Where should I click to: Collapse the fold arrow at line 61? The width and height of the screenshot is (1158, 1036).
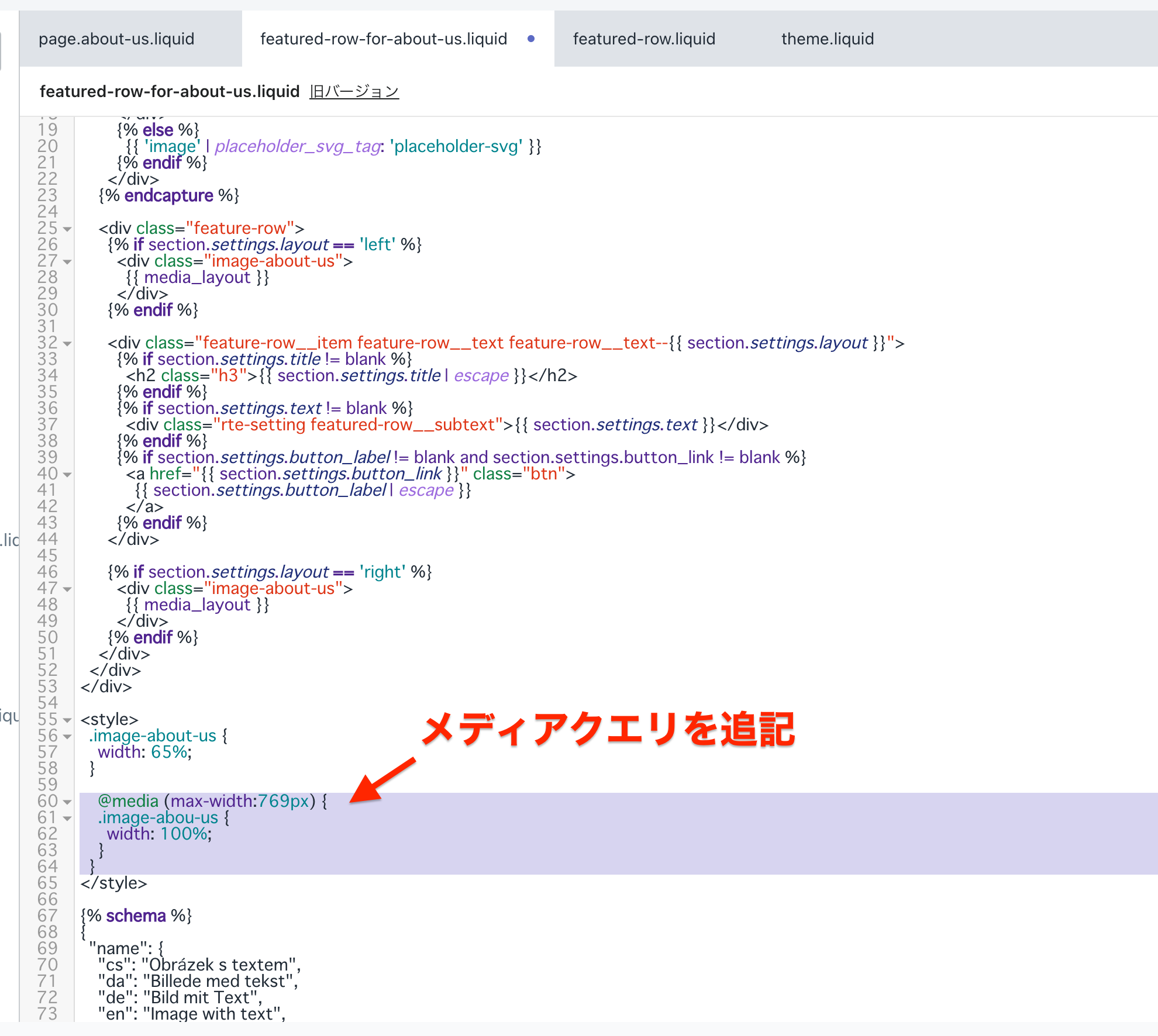[x=67, y=819]
